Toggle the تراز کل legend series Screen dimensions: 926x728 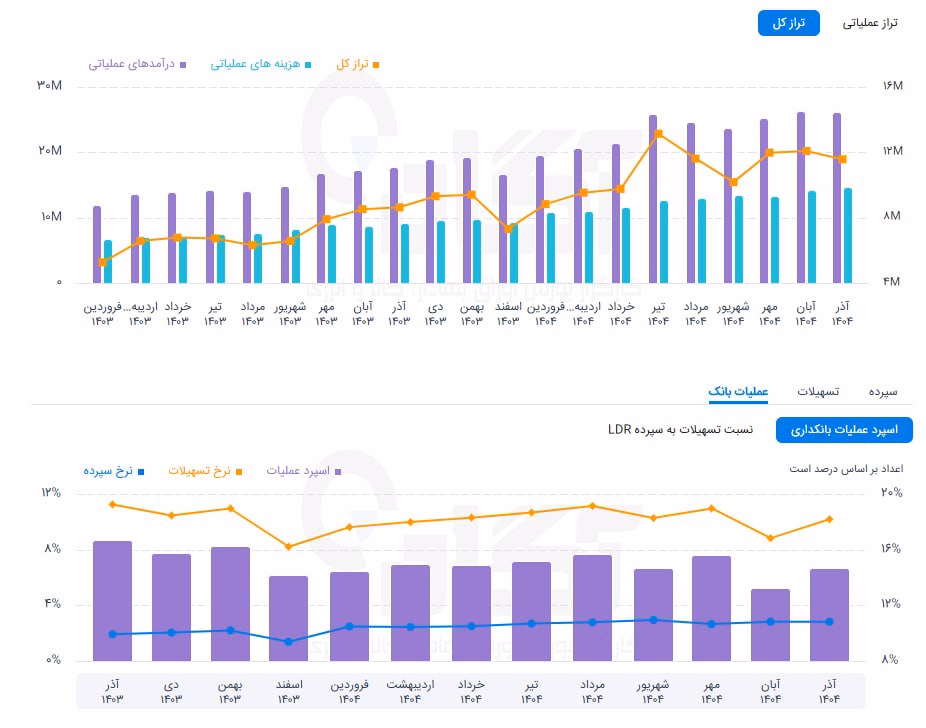point(357,64)
